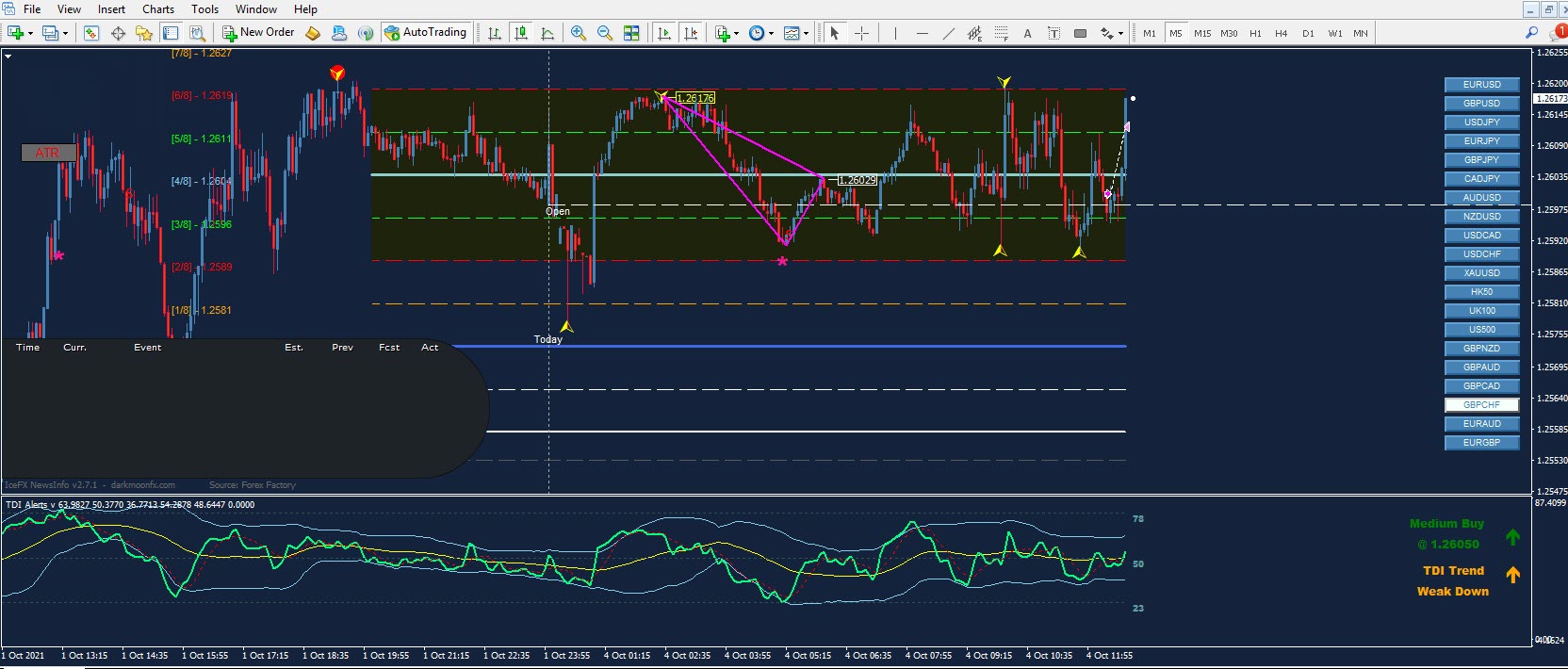This screenshot has width=1568, height=669.
Task: Select the H1 timeframe
Action: (1255, 33)
